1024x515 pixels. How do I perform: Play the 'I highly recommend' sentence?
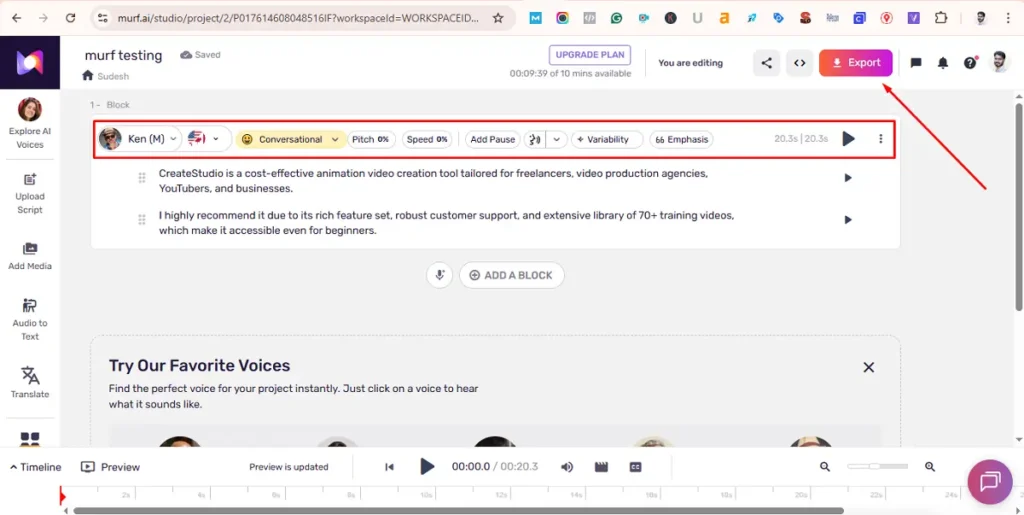848,220
